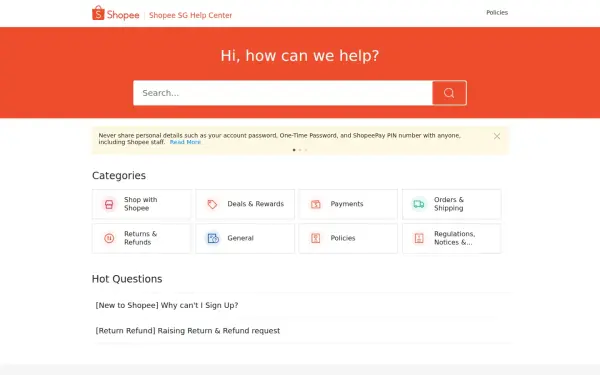Screen dimensions: 600x375
Task: Click the magnifier search button
Action: (449, 93)
